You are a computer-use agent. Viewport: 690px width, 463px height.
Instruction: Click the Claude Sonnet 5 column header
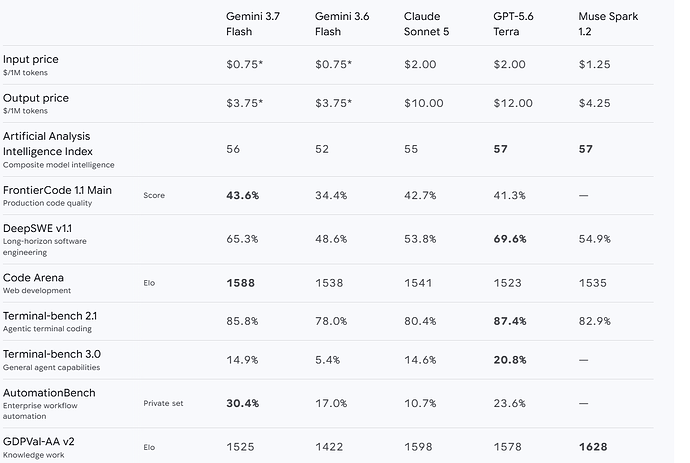[426, 24]
